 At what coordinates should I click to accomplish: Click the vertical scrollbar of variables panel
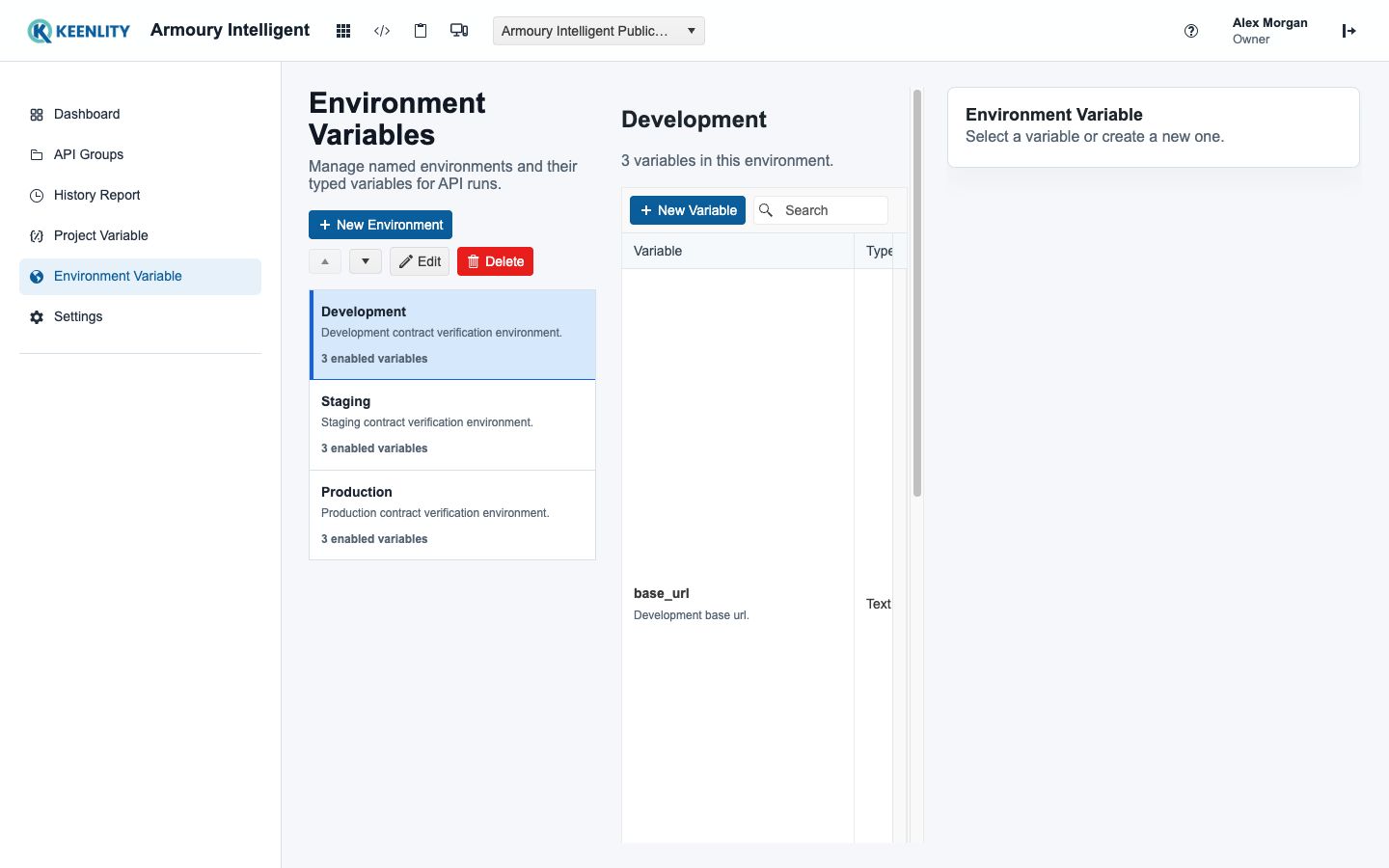coord(917,294)
